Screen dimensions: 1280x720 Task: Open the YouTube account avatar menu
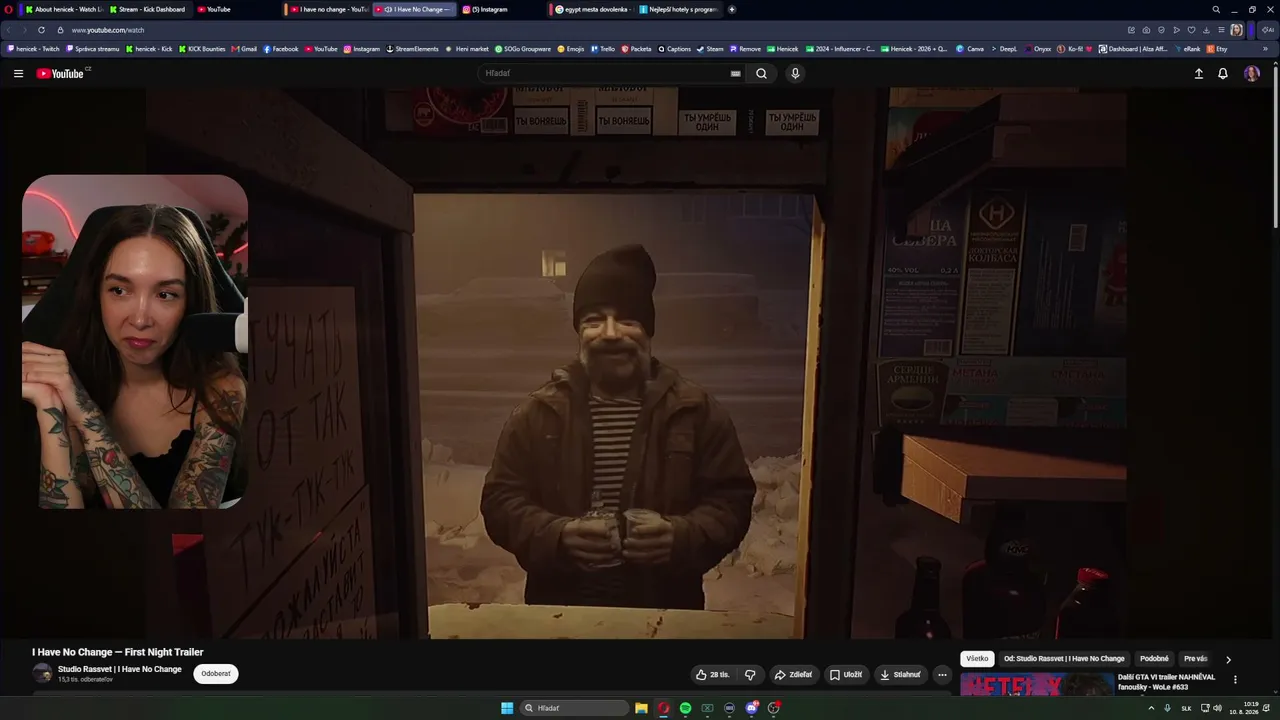click(x=1251, y=73)
